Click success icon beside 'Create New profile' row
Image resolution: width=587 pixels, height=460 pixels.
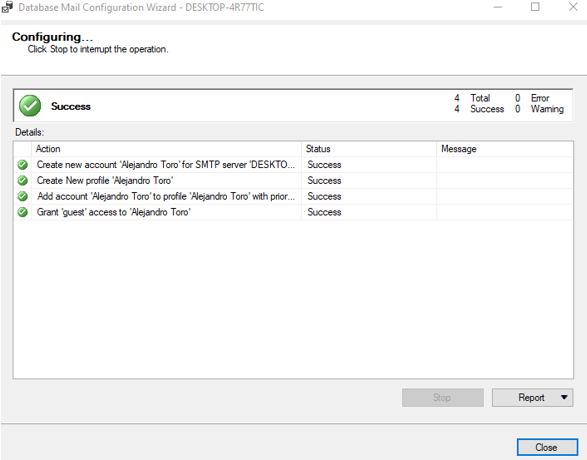22,180
